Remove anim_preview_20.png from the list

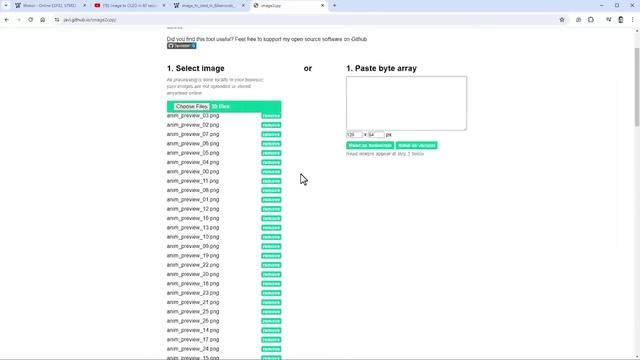[271, 275]
